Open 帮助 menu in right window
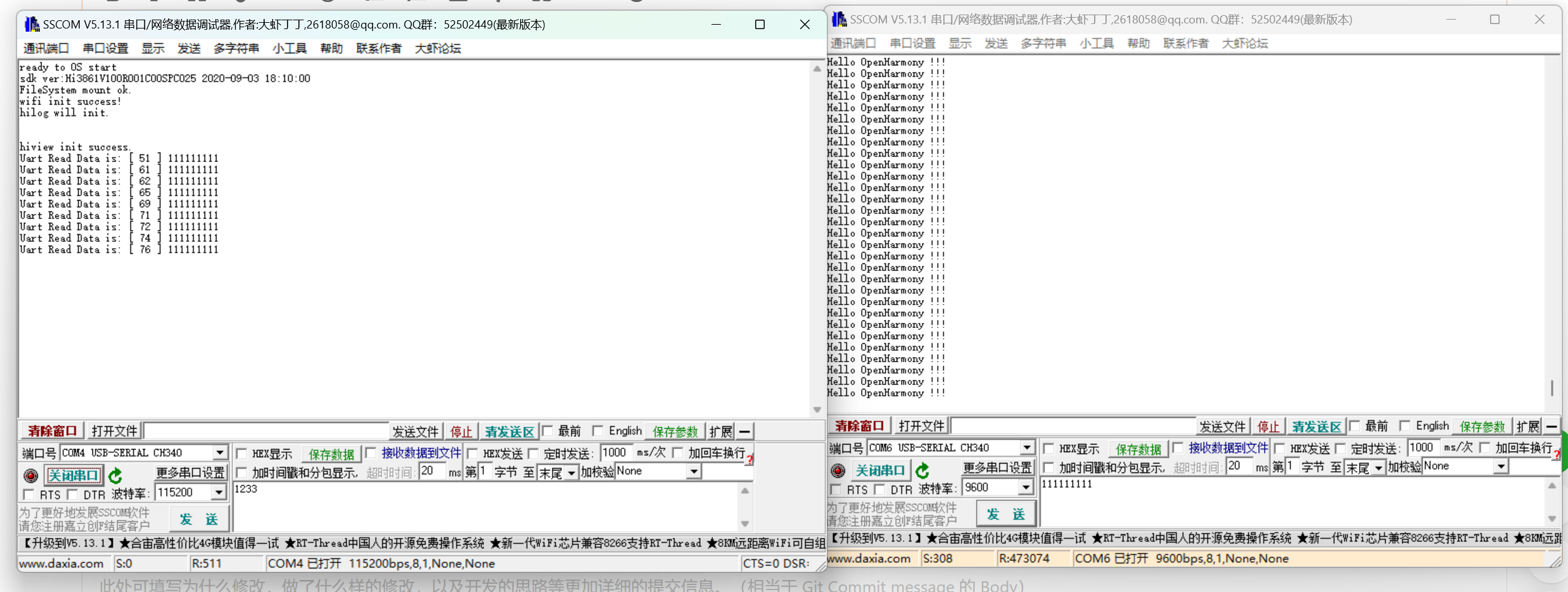This screenshot has width=1568, height=592. tap(1138, 43)
